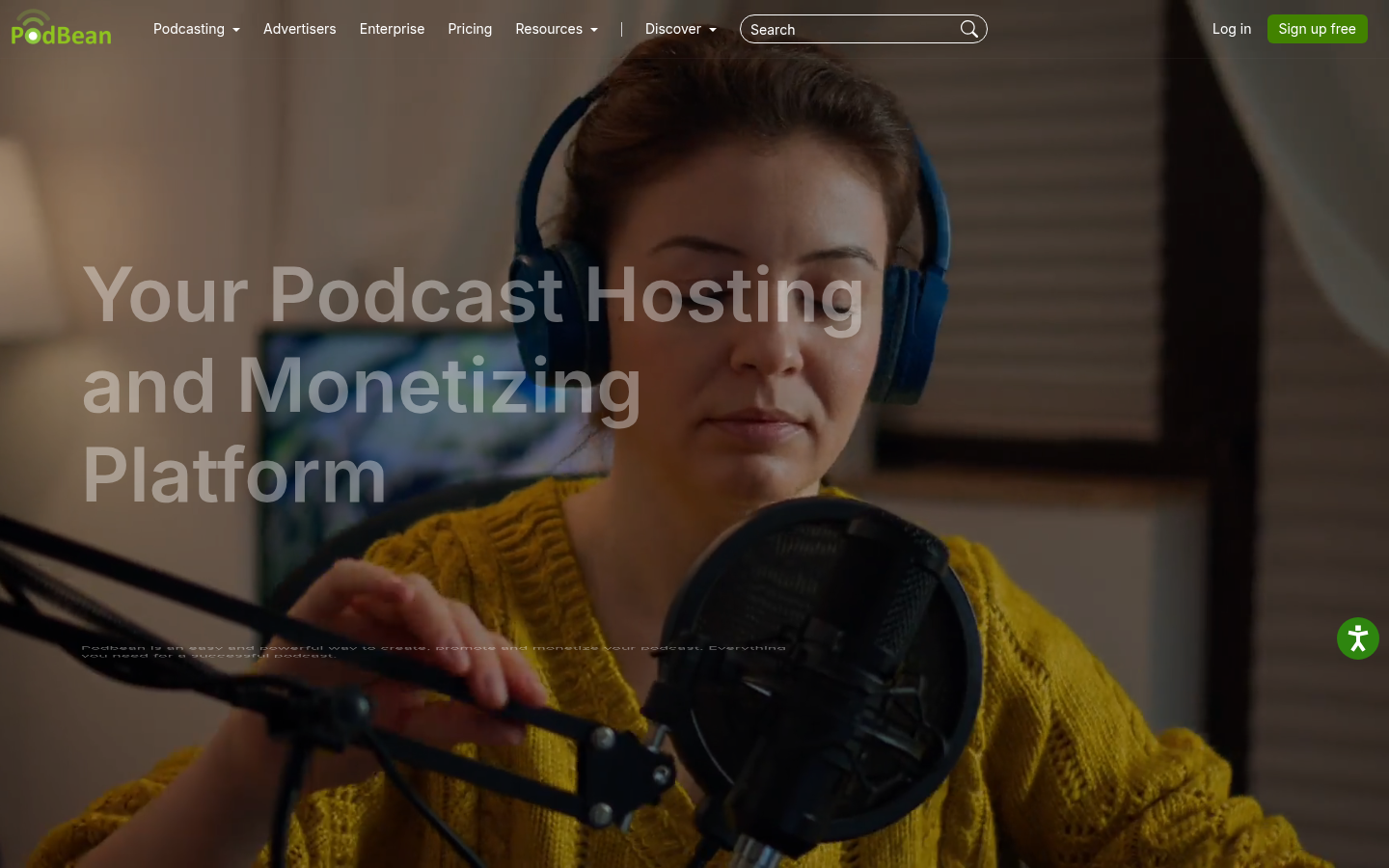Expand the Discover dropdown menu
1389x868 pixels.
point(680,29)
